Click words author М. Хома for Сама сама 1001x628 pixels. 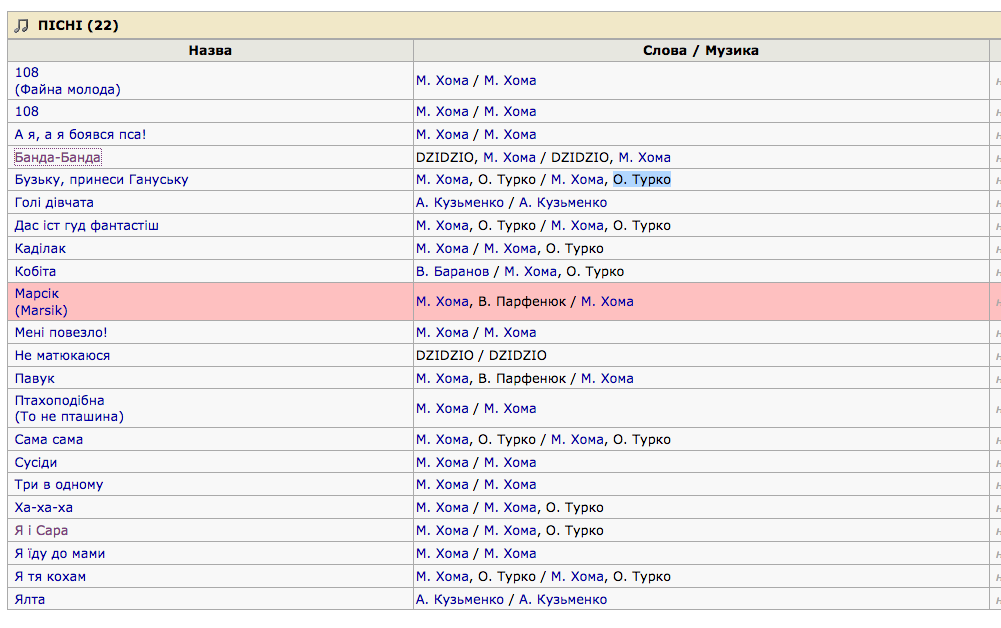pos(442,440)
